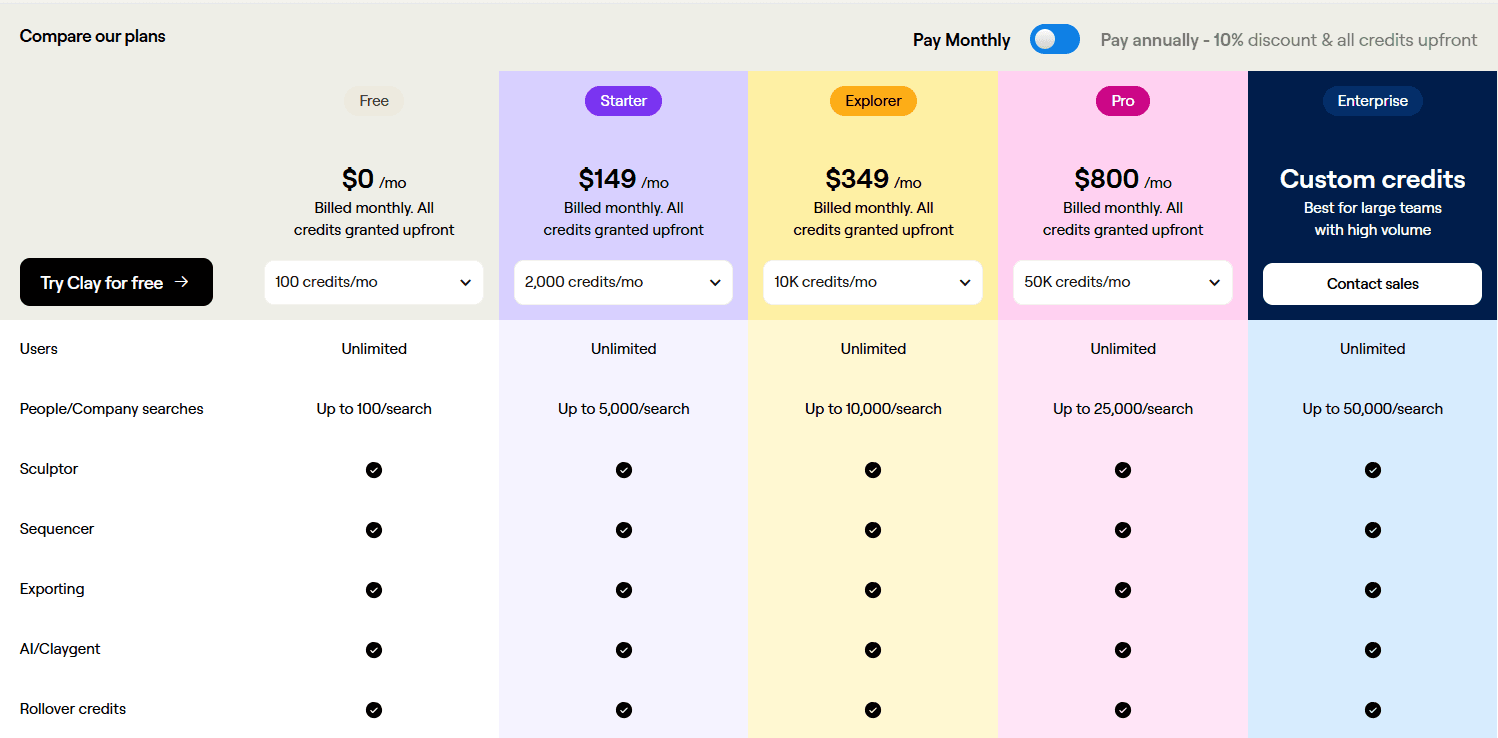
Task: Click Sequencer checkmark in Starter column
Action: click(x=624, y=530)
